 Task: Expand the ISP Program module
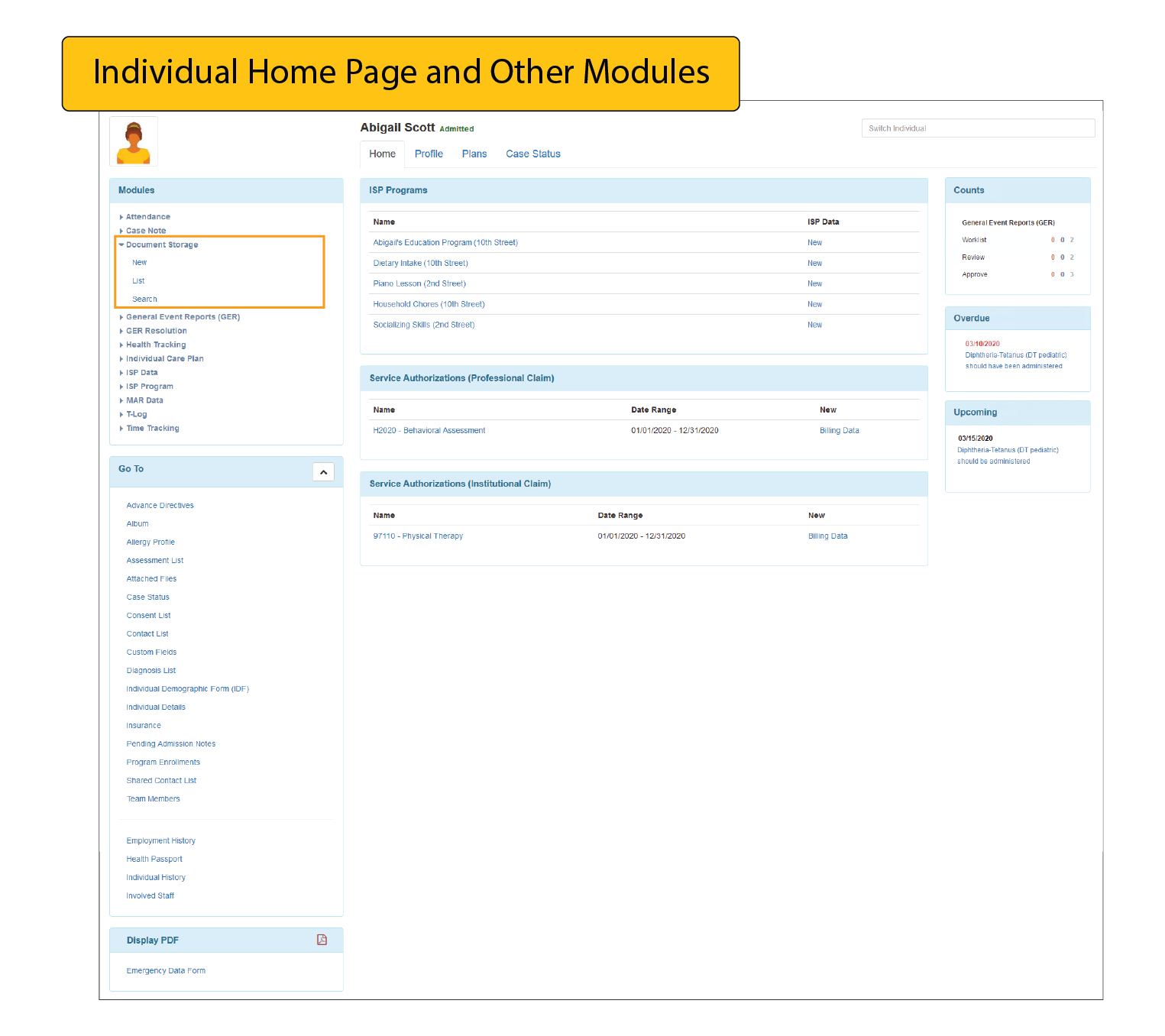tap(146, 387)
